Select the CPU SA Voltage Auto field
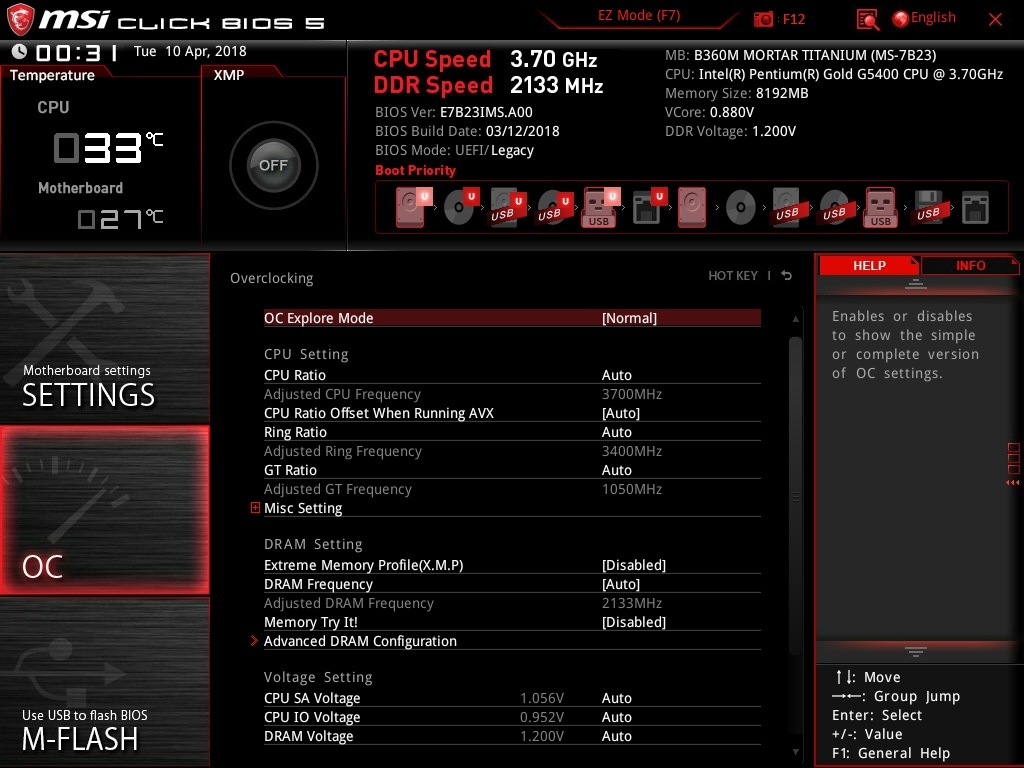The image size is (1024, 768). coord(616,698)
